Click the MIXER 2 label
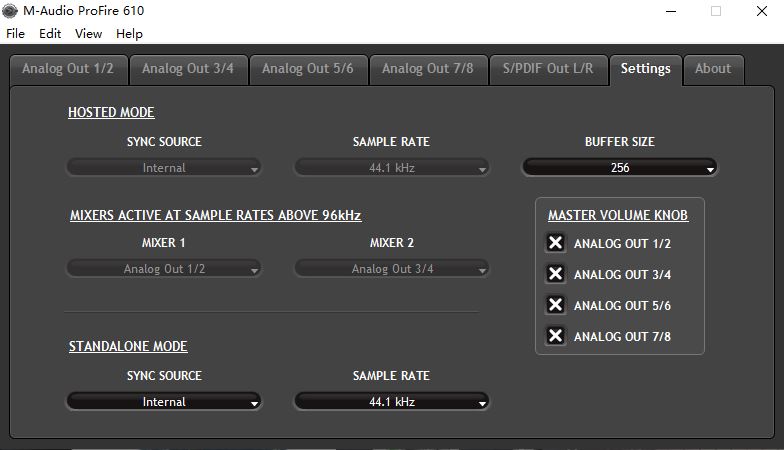Image resolution: width=784 pixels, height=450 pixels. [392, 243]
